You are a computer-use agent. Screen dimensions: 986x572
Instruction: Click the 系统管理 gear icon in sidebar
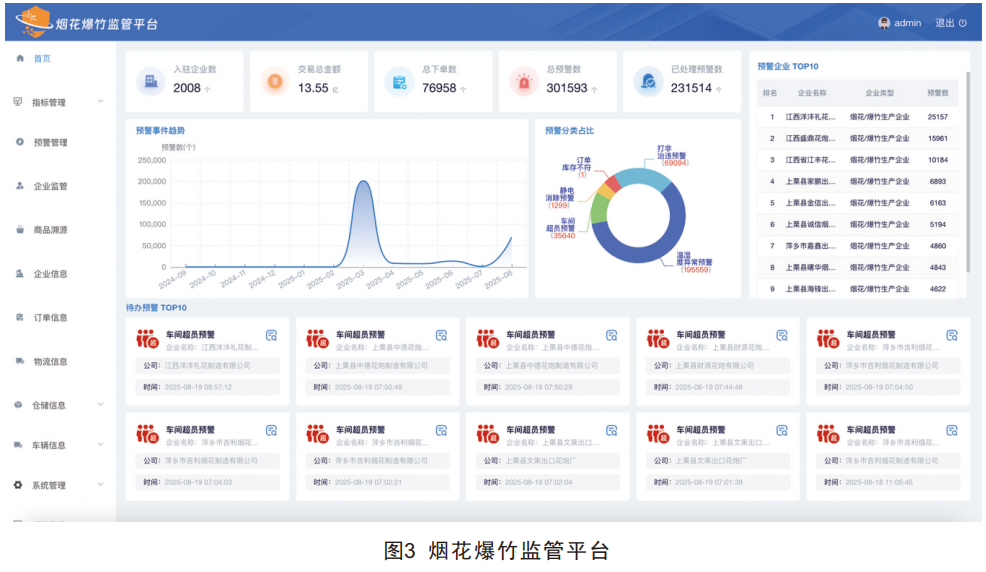pyautogui.click(x=18, y=485)
